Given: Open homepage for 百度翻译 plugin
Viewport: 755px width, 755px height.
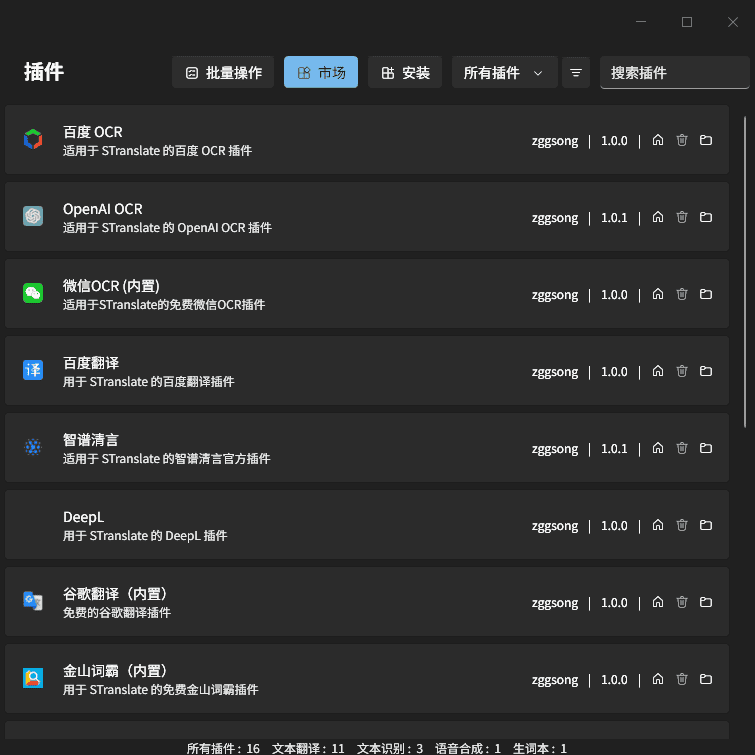Looking at the screenshot, I should [x=658, y=371].
